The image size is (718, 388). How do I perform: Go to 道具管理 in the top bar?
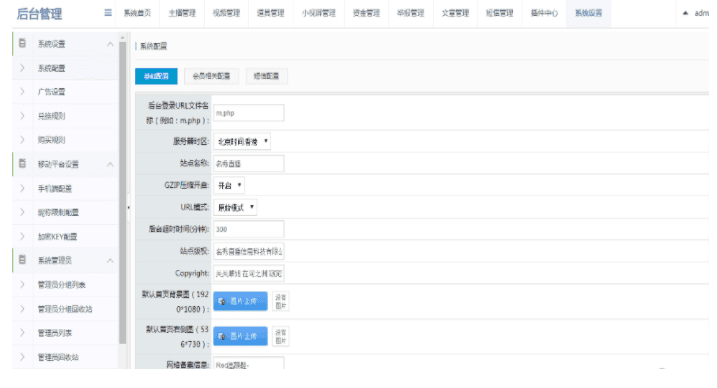[271, 13]
